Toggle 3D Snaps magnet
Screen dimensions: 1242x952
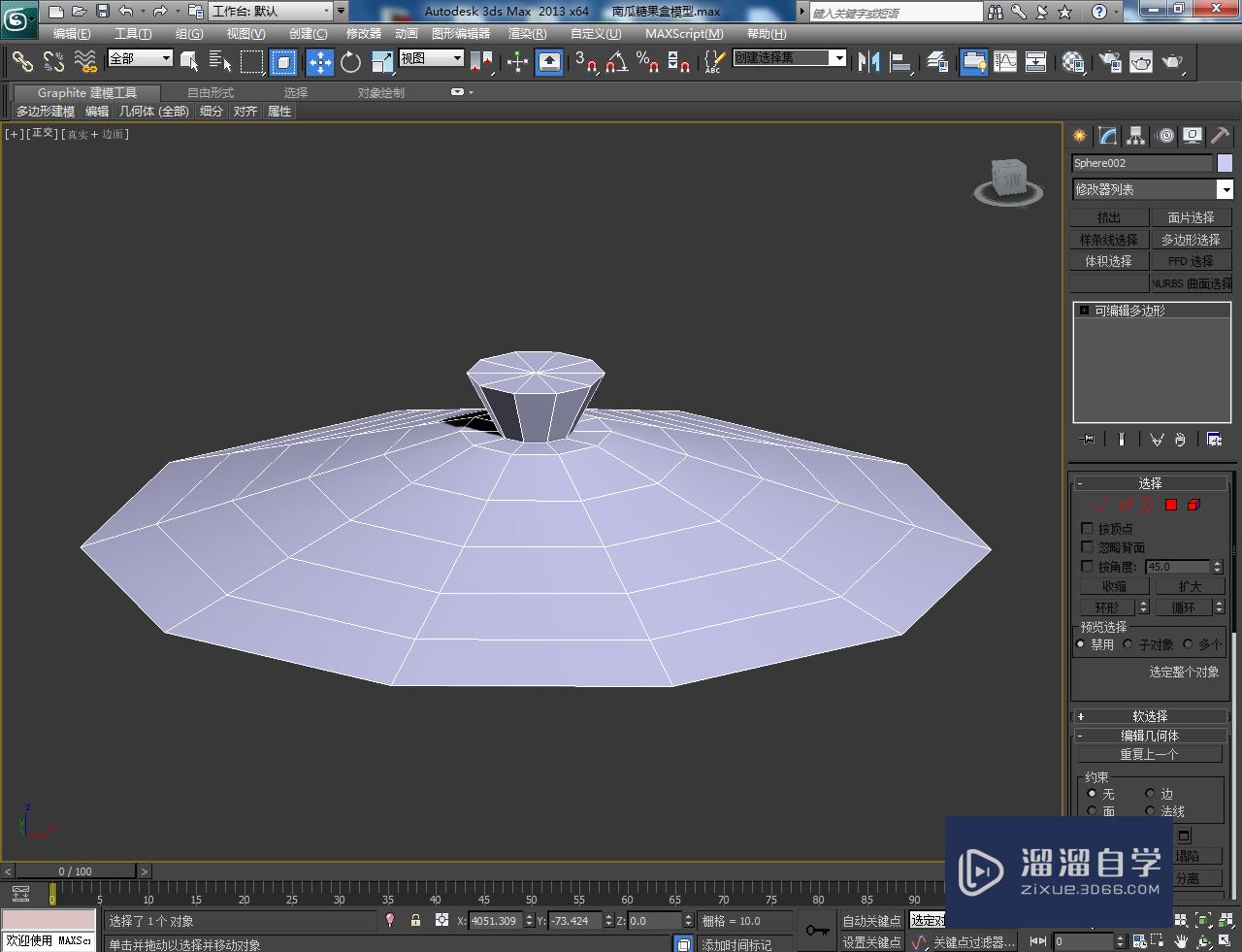click(x=585, y=62)
